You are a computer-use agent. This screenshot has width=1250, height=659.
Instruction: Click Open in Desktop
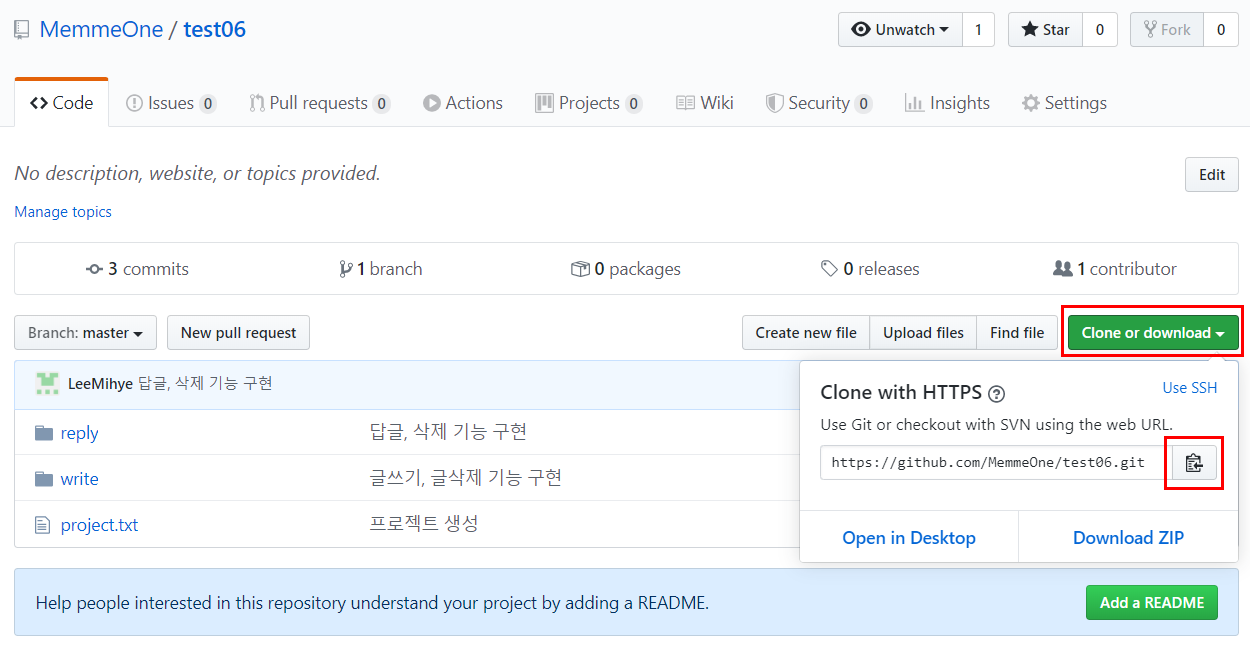pyautogui.click(x=909, y=538)
